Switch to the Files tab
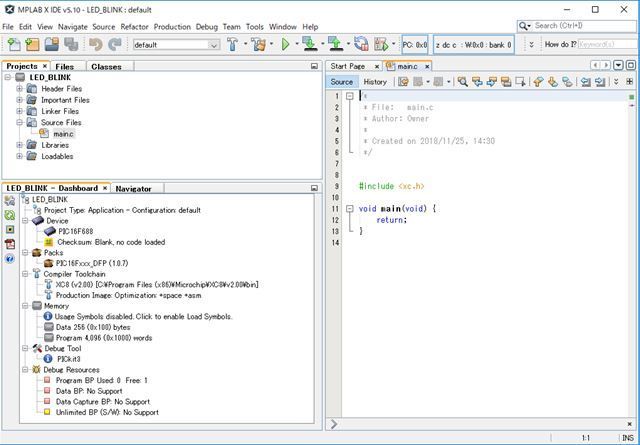Screen dimensions: 640x445 point(64,67)
